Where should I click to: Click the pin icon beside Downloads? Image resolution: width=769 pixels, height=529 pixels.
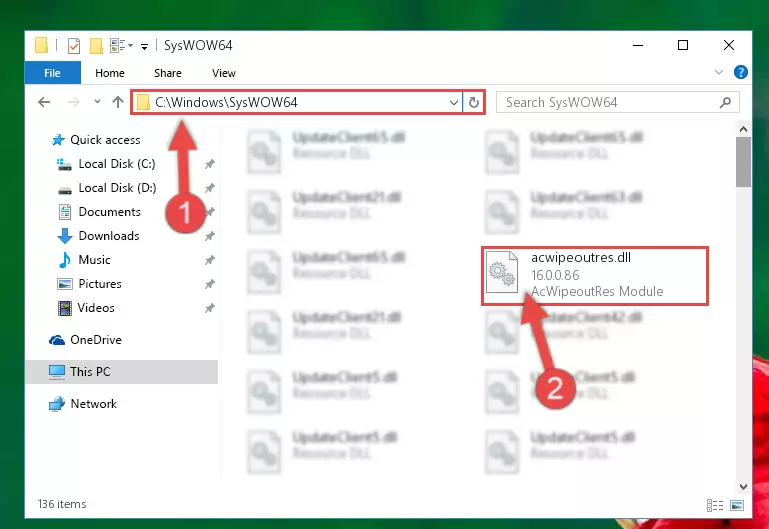(x=210, y=236)
